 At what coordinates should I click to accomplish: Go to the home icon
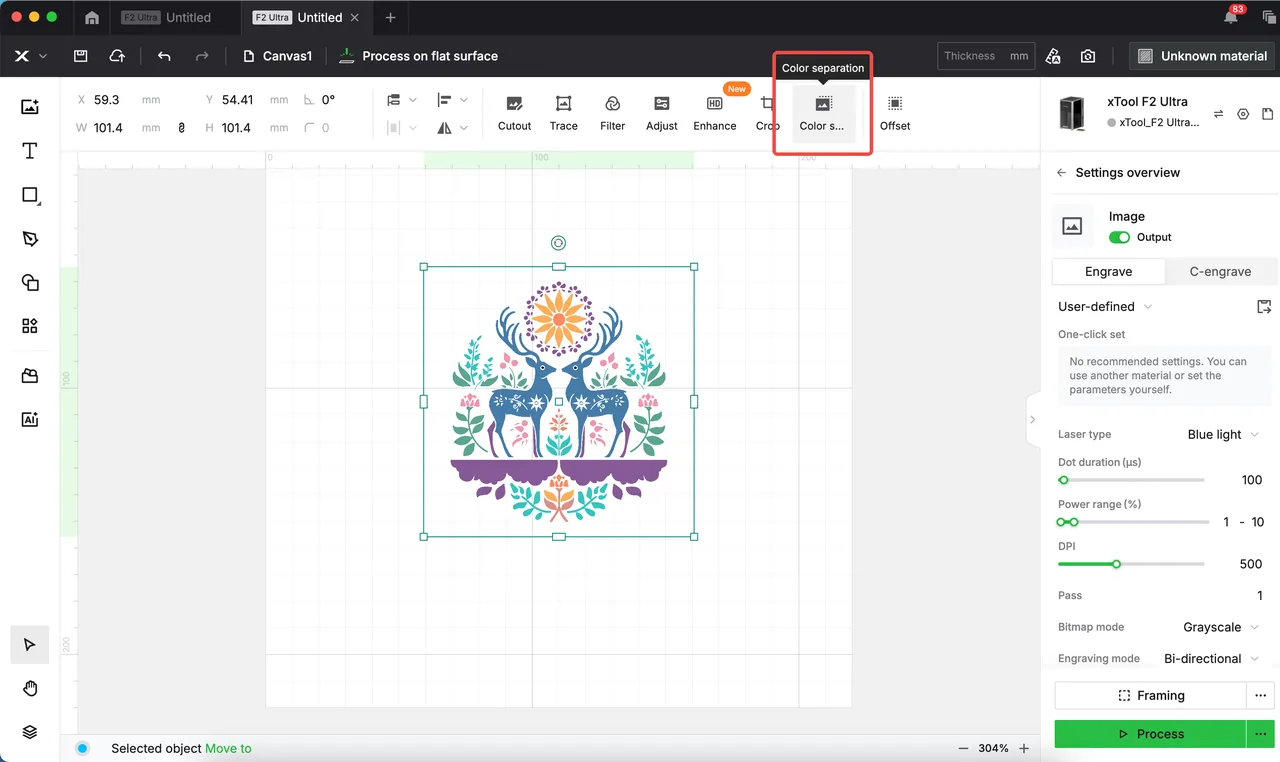[92, 18]
